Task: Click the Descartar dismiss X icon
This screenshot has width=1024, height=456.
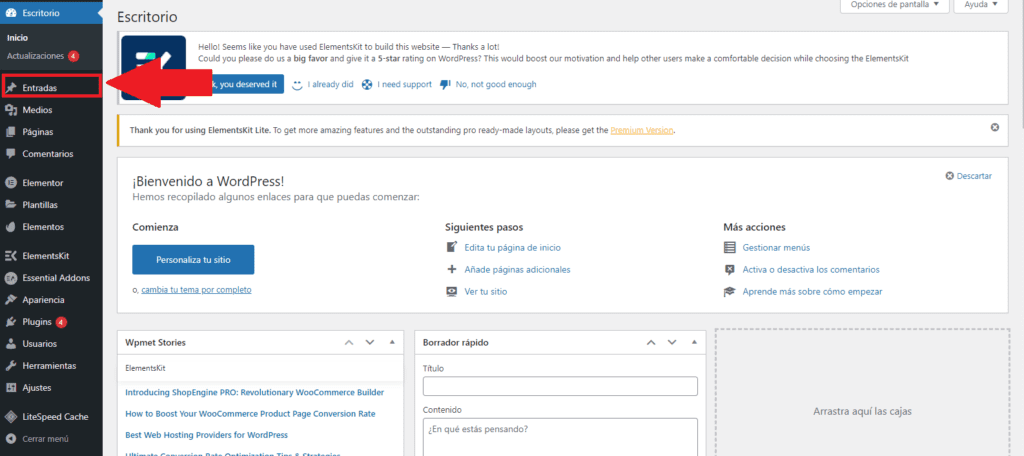Action: [x=950, y=176]
